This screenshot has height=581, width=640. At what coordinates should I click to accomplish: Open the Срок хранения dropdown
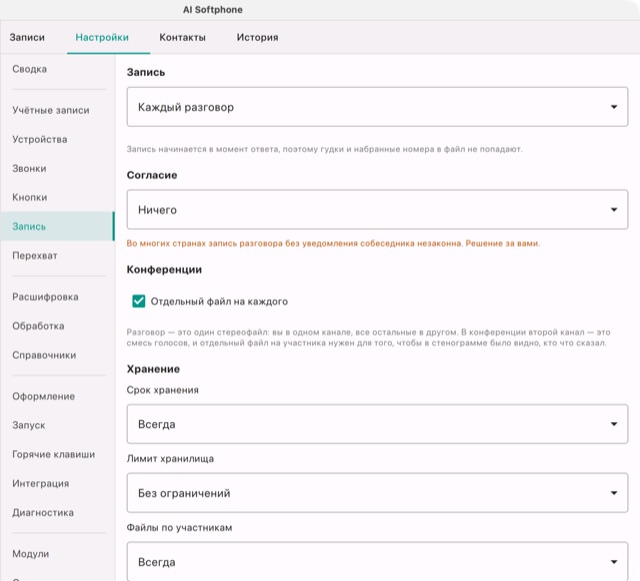pyautogui.click(x=377, y=424)
